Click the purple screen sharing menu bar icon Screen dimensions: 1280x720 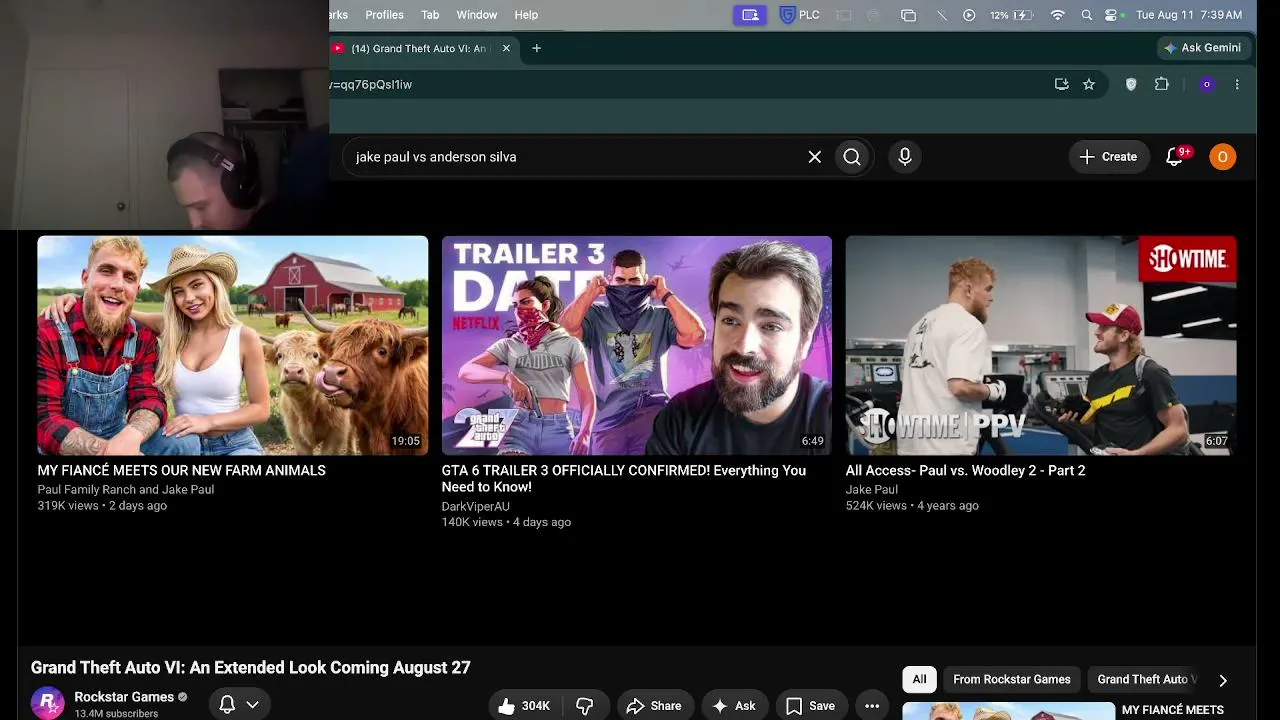pyautogui.click(x=750, y=15)
